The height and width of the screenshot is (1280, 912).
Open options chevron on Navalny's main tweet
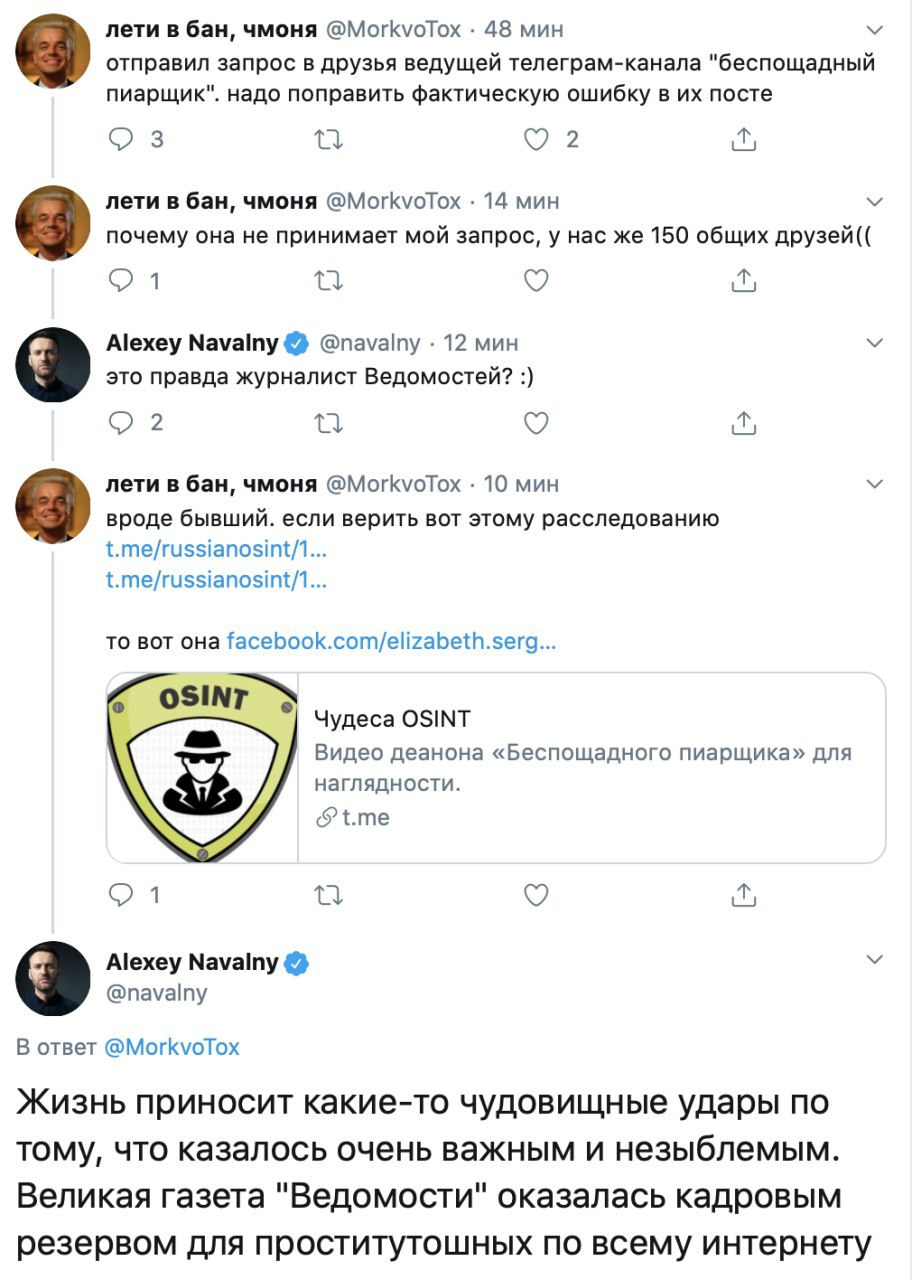875,960
